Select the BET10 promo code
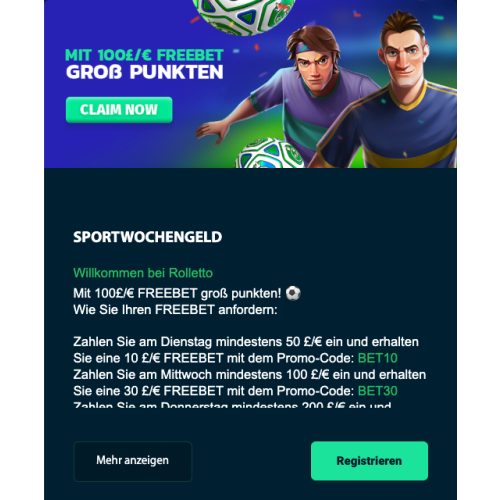500x500 pixels. coord(377,358)
